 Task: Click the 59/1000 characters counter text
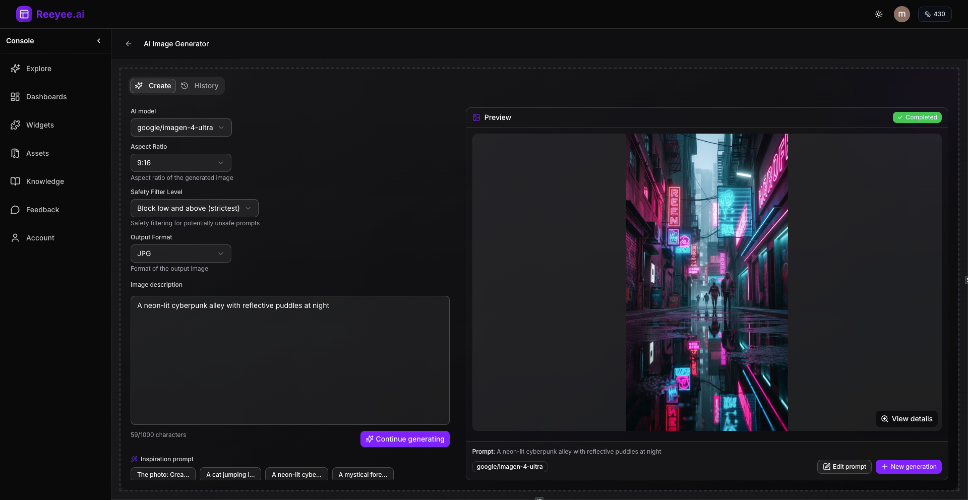coord(158,435)
